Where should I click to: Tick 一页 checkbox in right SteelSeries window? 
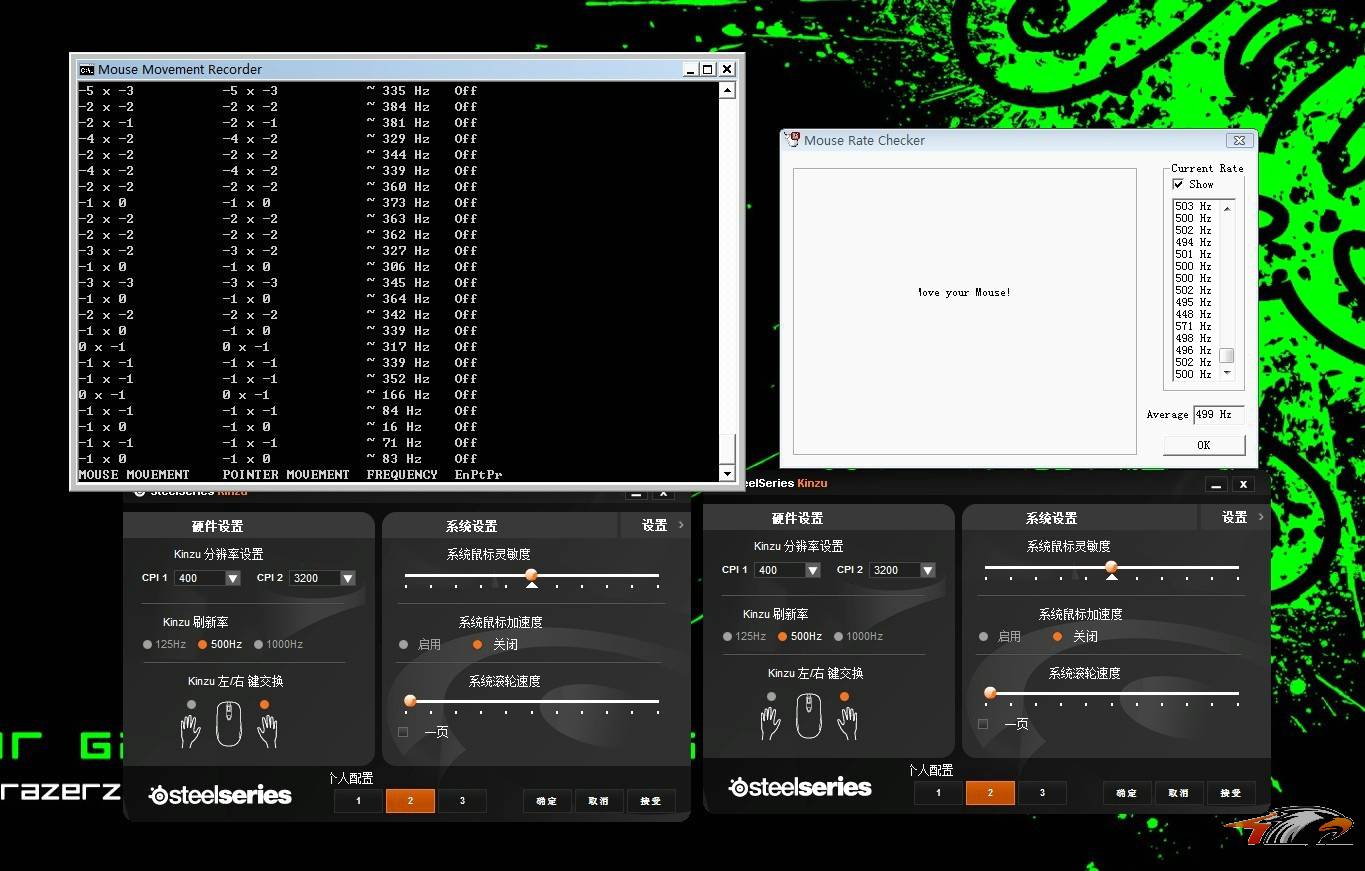pos(983,724)
